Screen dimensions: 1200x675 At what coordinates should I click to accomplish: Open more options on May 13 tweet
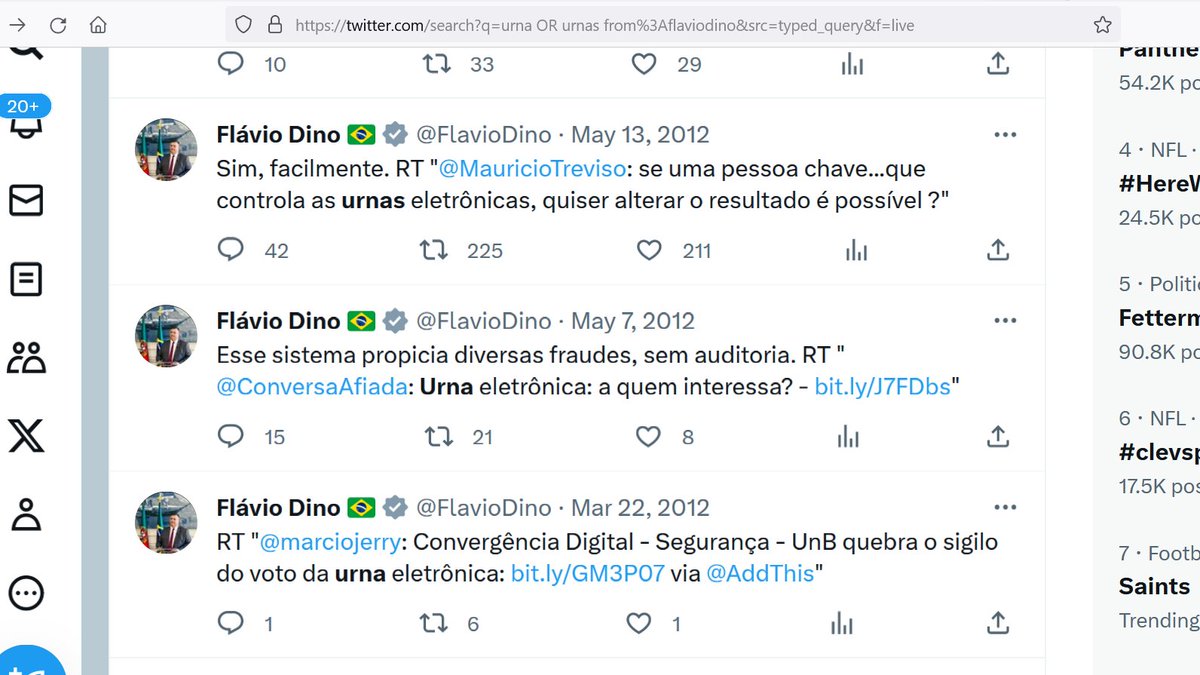(1005, 135)
